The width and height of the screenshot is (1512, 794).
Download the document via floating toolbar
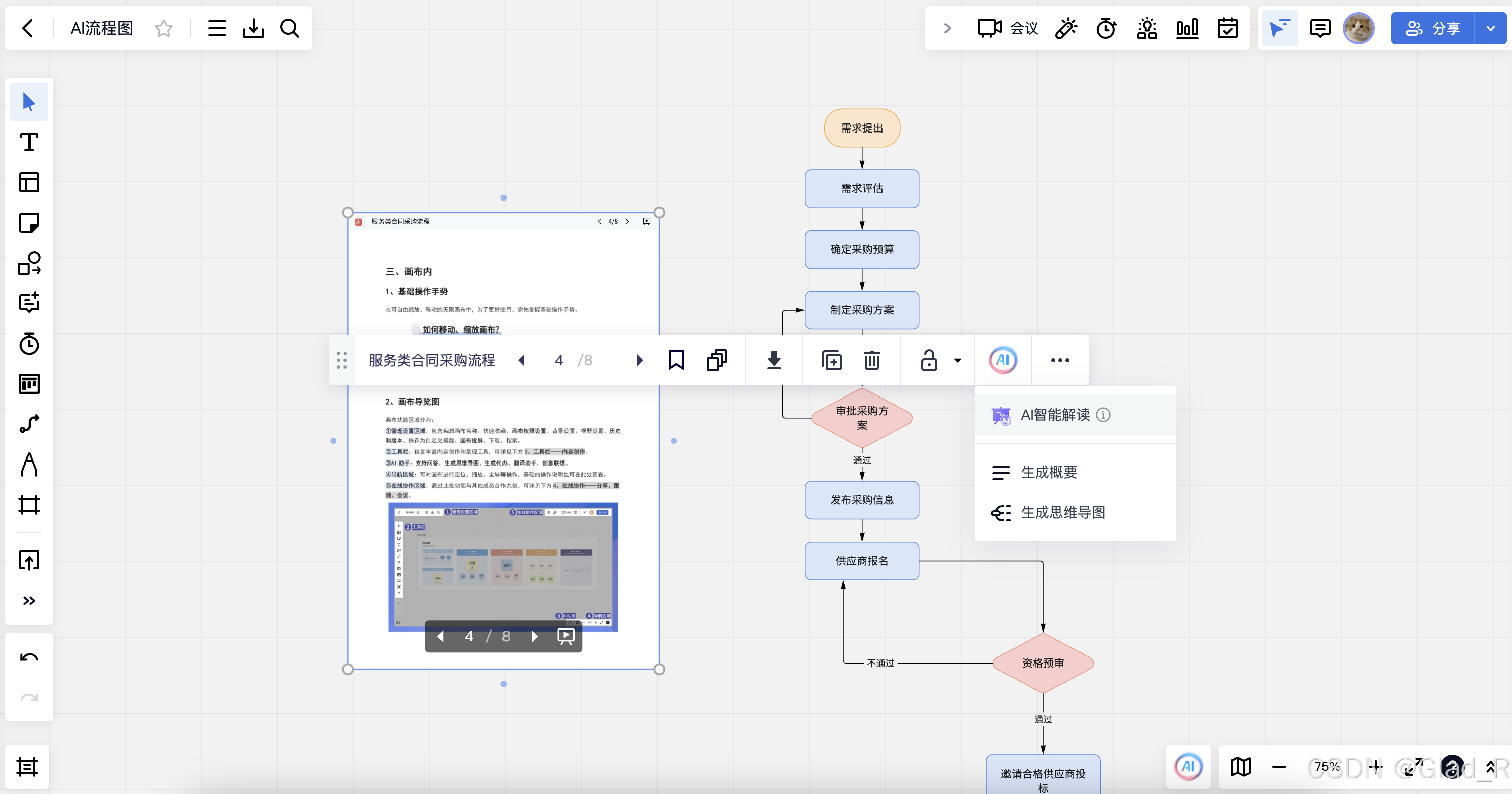click(774, 360)
